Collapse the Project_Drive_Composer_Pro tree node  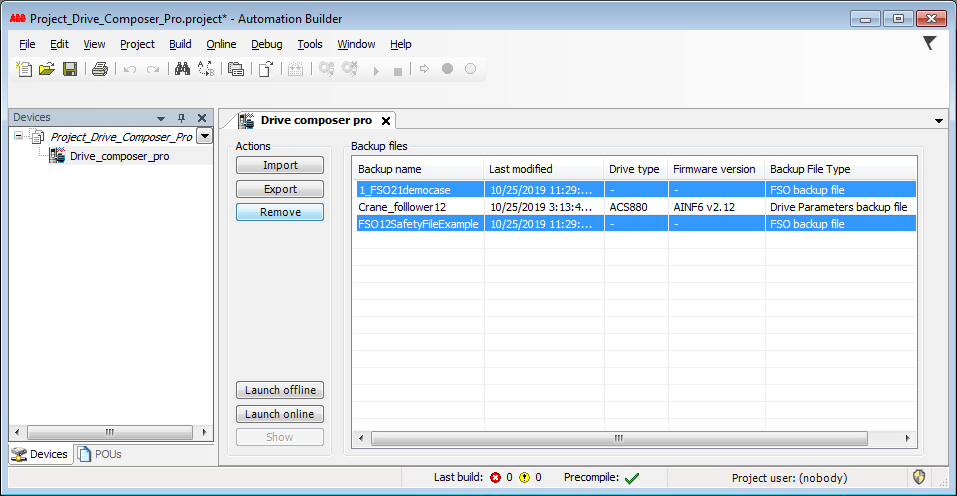pos(19,136)
